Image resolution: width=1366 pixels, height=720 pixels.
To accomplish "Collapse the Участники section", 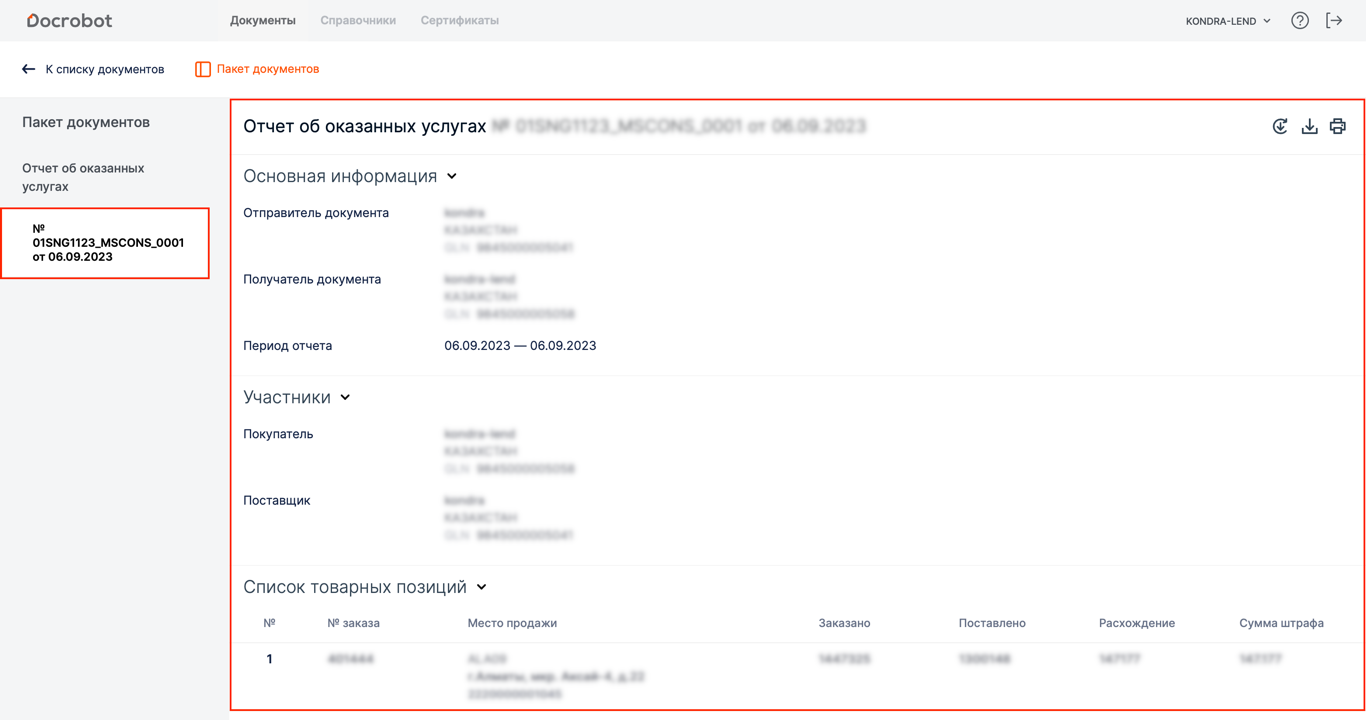I will pyautogui.click(x=345, y=398).
